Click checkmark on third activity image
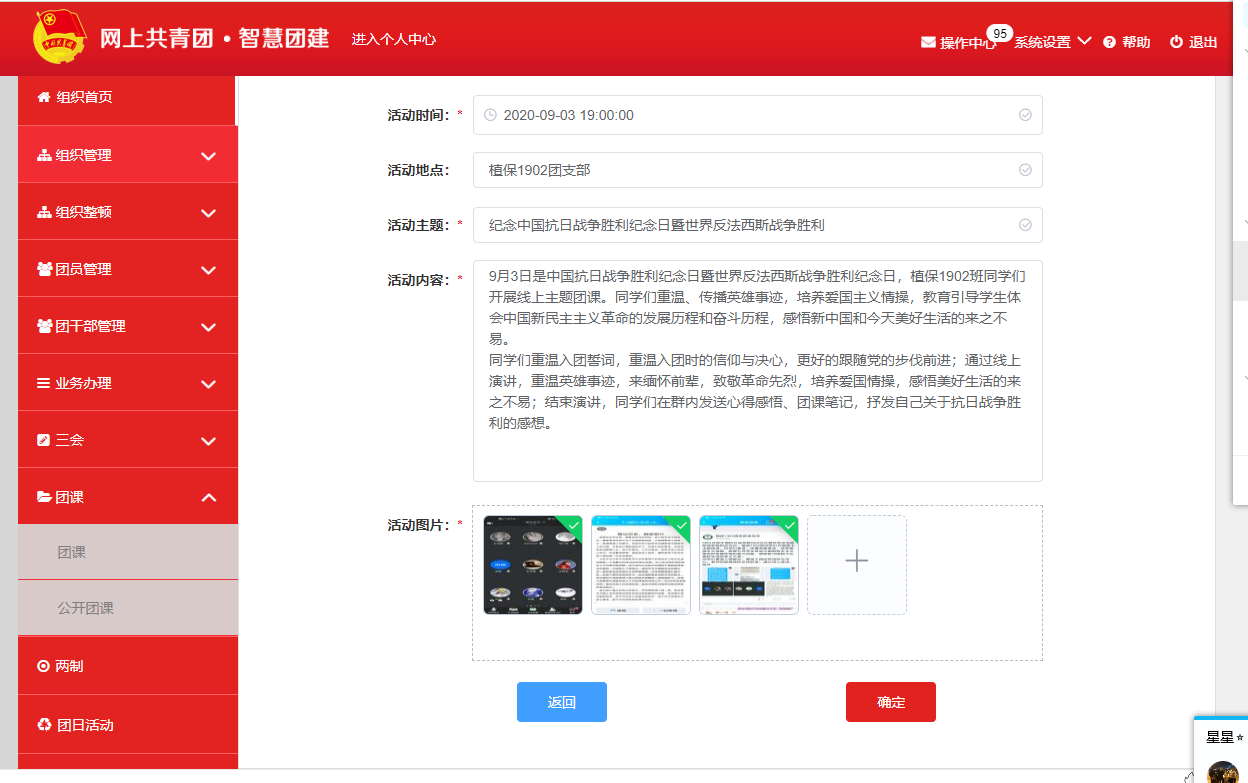1248x783 pixels. [x=788, y=524]
